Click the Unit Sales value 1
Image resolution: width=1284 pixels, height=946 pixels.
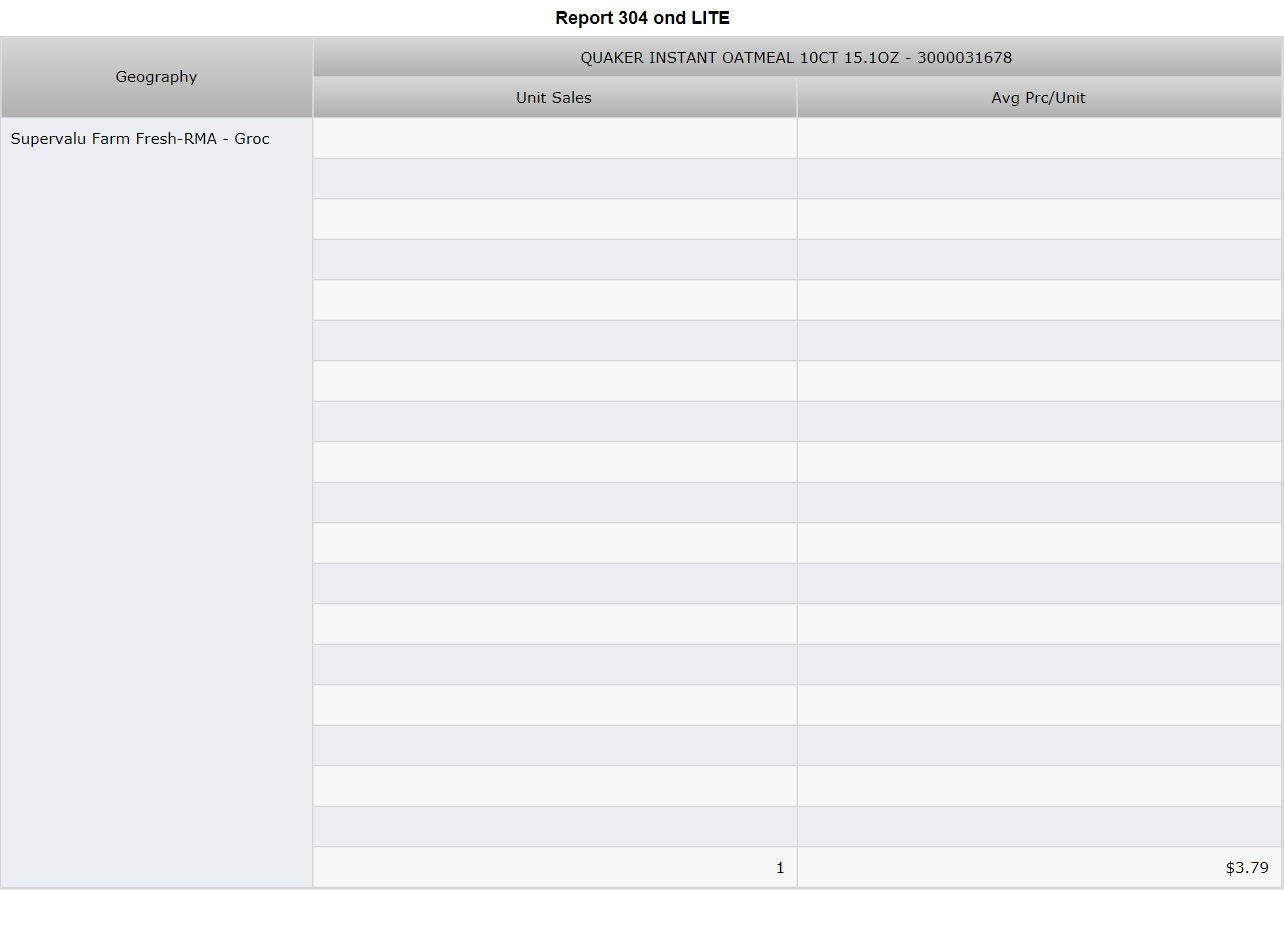(x=555, y=867)
